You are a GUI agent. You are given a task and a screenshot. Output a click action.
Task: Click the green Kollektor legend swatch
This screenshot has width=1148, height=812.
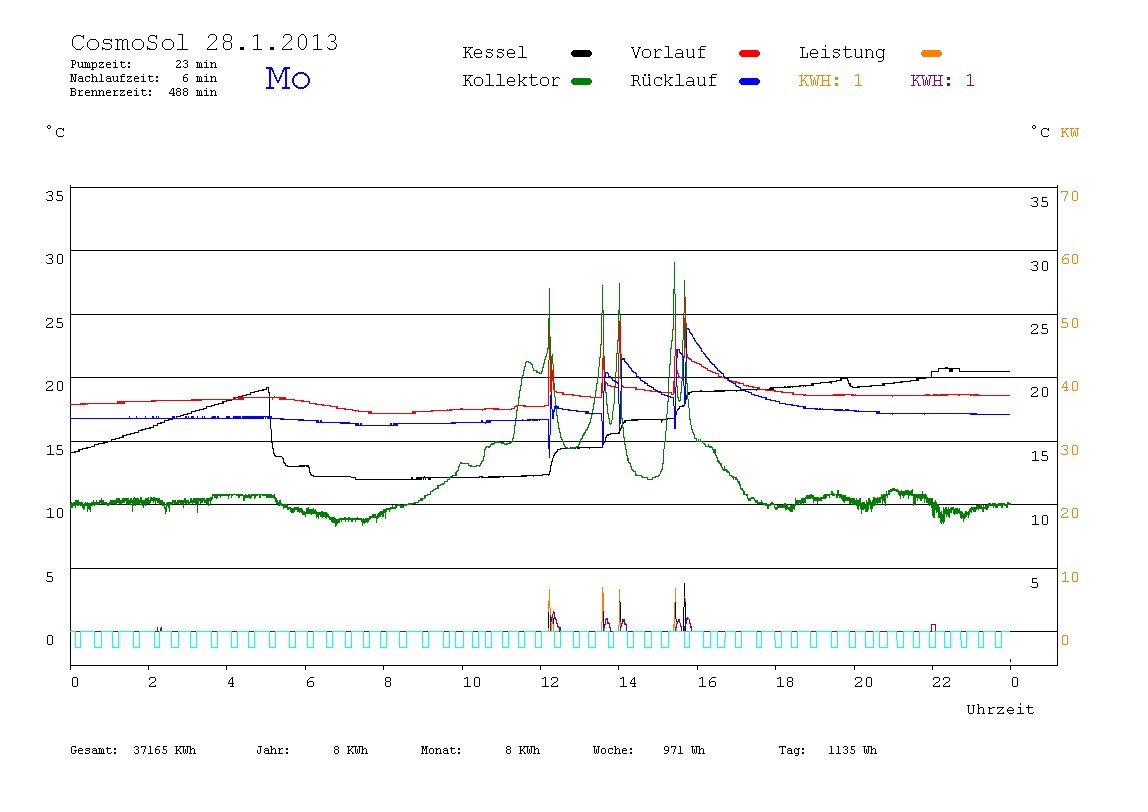(581, 81)
